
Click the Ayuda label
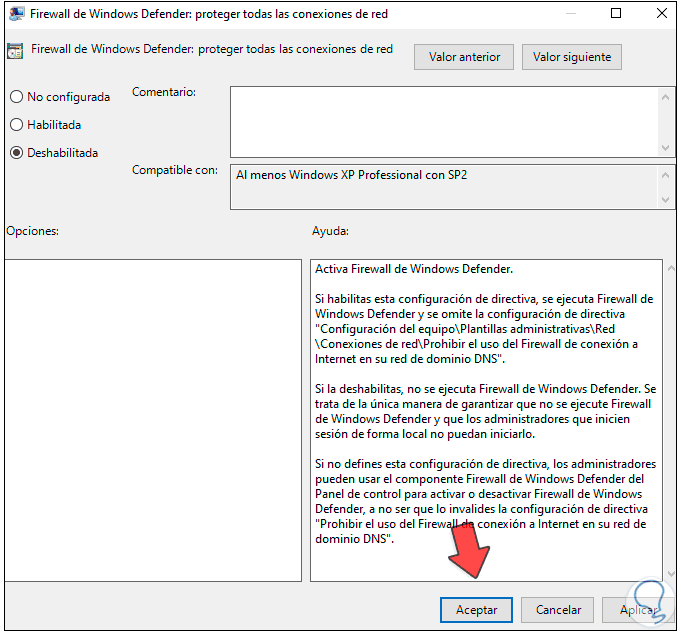click(x=330, y=231)
